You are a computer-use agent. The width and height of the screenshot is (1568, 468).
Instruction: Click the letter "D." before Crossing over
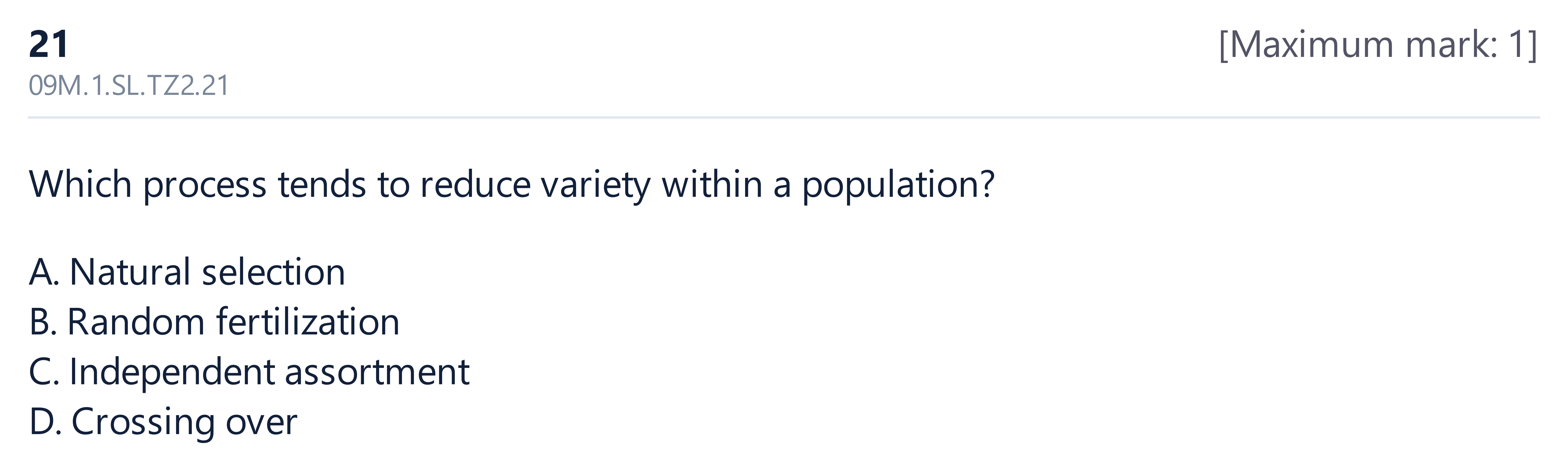(x=45, y=422)
